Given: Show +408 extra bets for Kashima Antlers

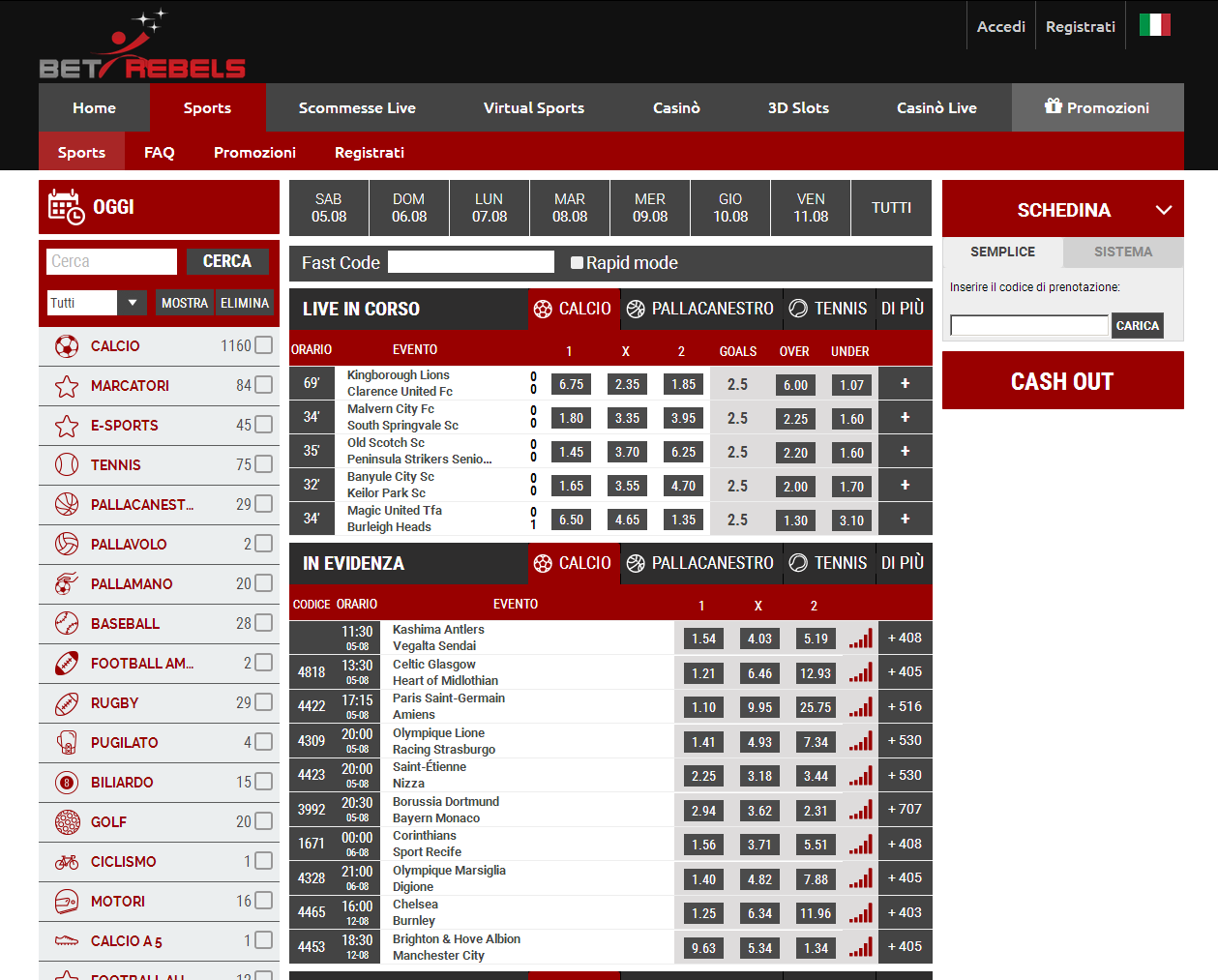Looking at the screenshot, I should click(x=906, y=638).
